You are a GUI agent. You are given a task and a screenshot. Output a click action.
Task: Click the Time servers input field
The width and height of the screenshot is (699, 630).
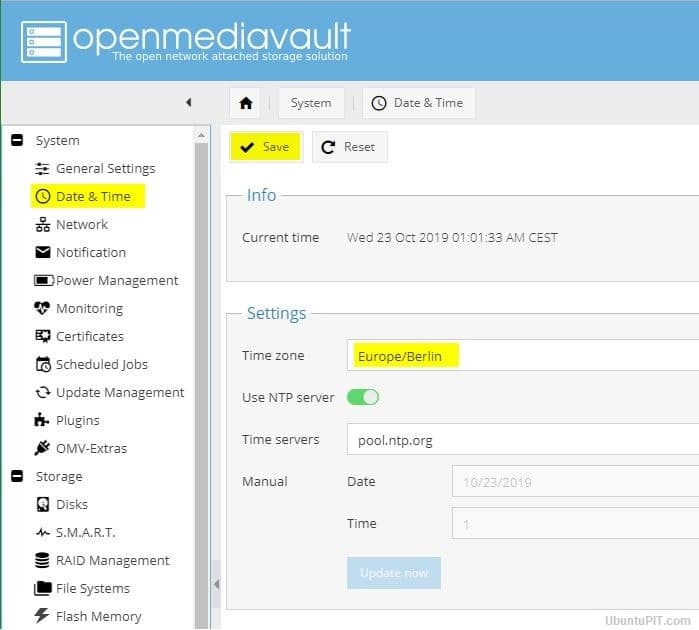(522, 439)
